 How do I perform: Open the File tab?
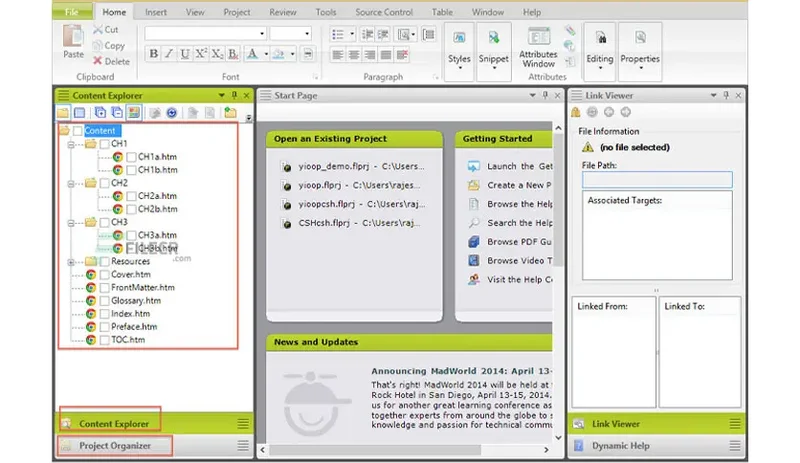tap(72, 12)
